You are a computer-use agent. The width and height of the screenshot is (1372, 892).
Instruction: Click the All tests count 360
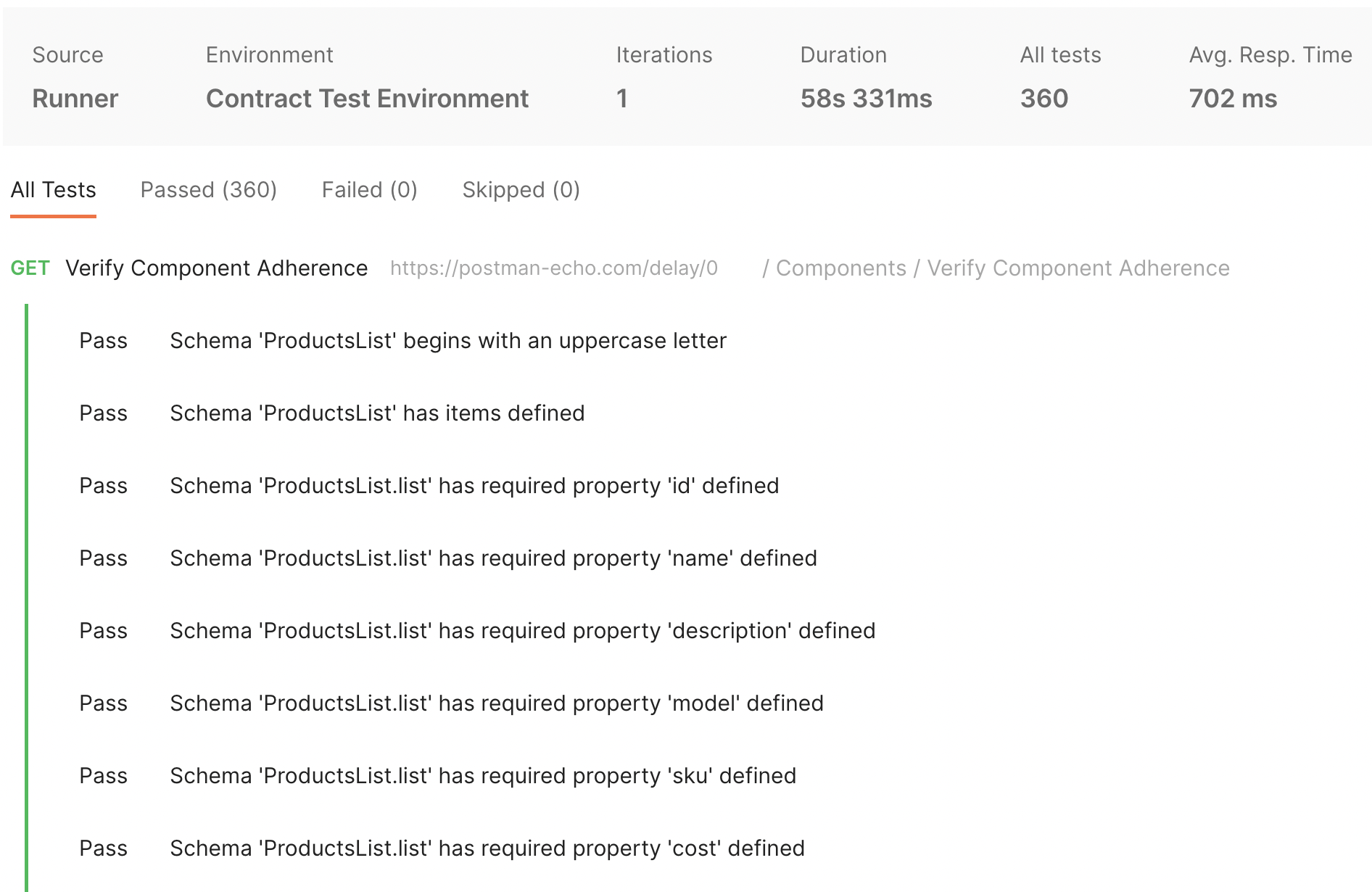click(x=1044, y=99)
